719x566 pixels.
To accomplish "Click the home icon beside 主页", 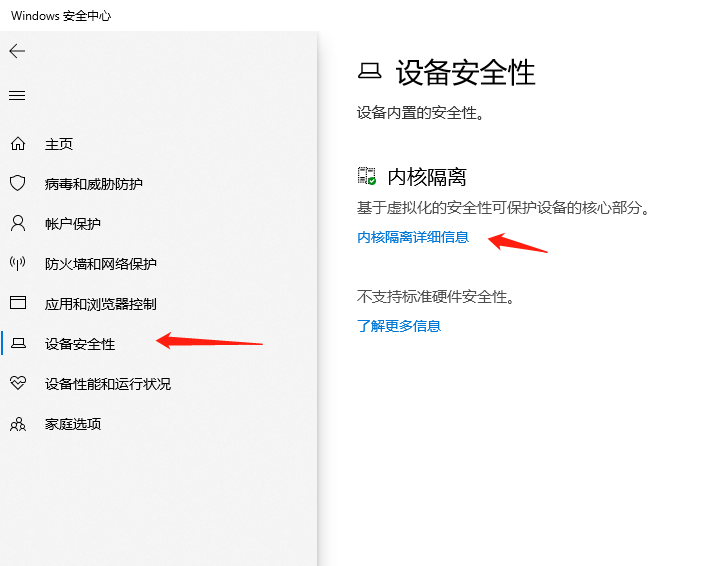I will coord(18,144).
